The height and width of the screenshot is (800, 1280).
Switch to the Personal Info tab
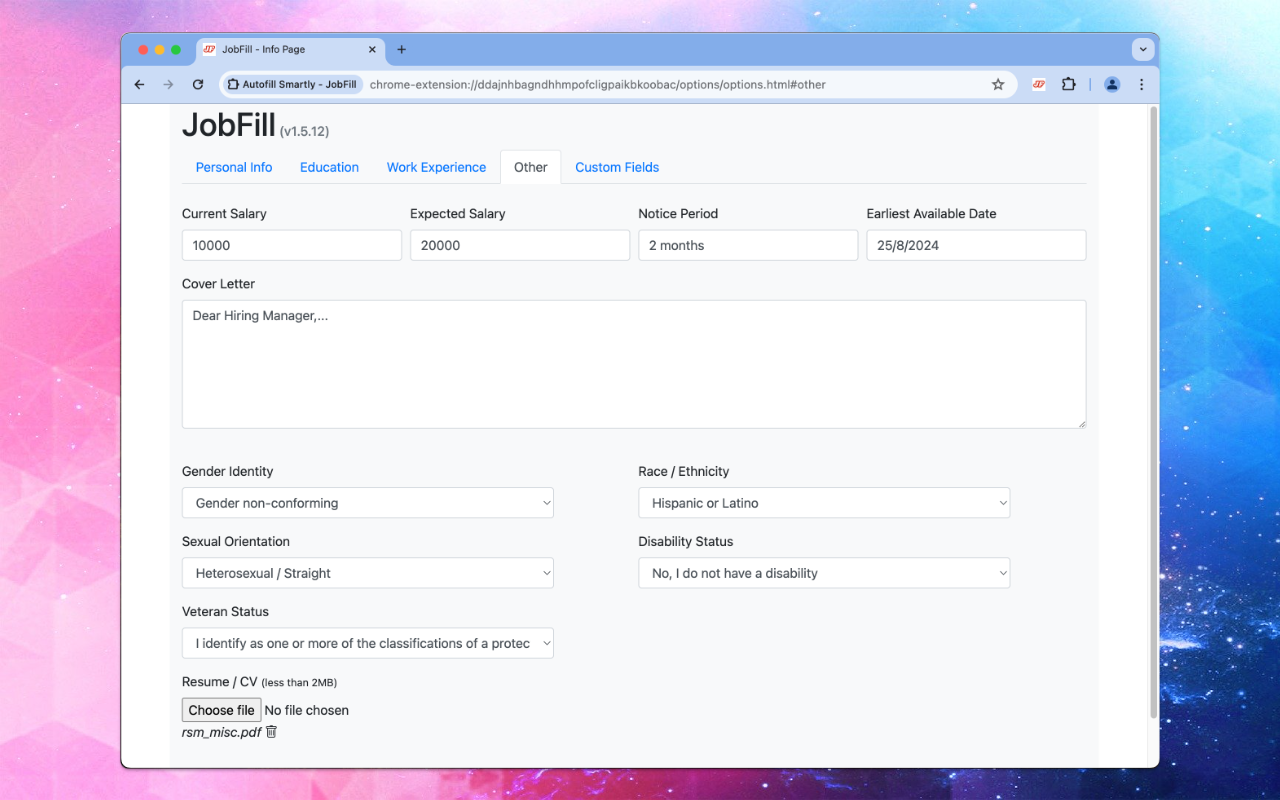234,167
